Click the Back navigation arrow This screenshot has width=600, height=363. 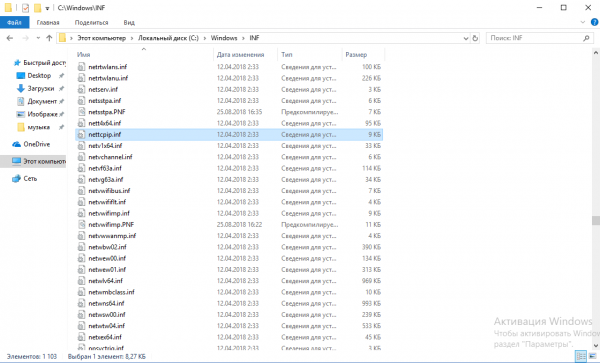(x=10, y=38)
